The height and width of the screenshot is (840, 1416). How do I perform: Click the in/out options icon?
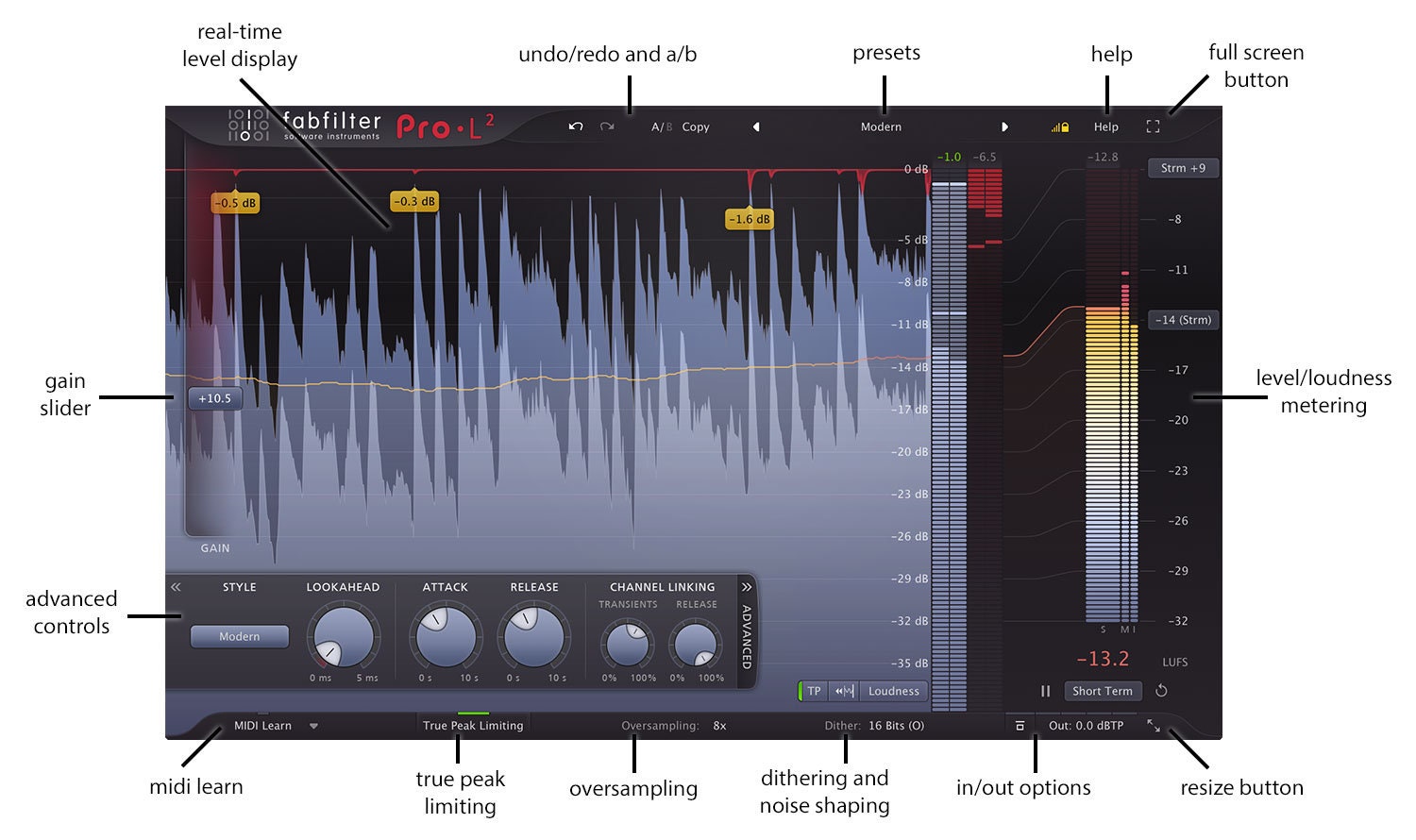(1020, 726)
